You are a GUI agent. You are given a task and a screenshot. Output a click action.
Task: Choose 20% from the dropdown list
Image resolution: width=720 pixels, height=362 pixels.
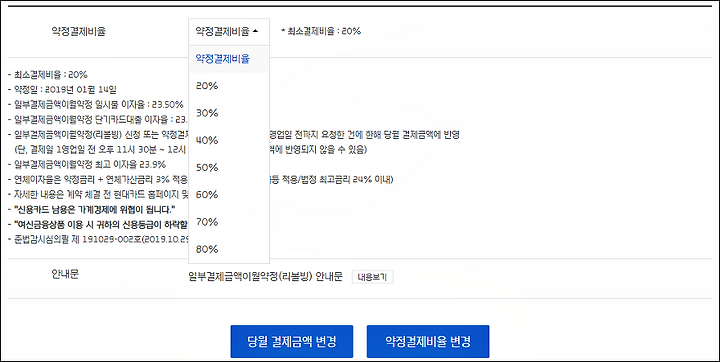229,86
